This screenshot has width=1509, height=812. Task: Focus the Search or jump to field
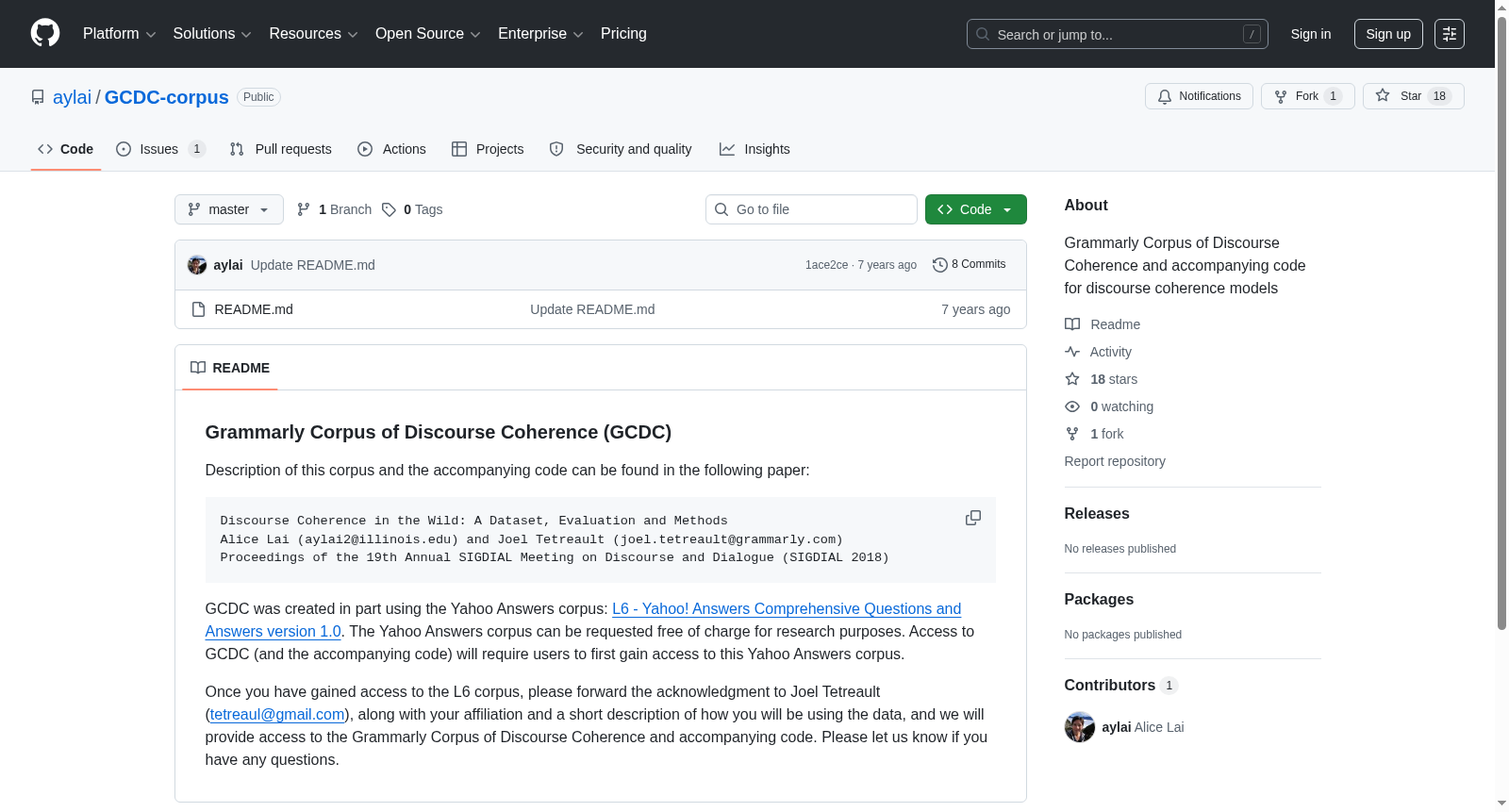point(1118,34)
